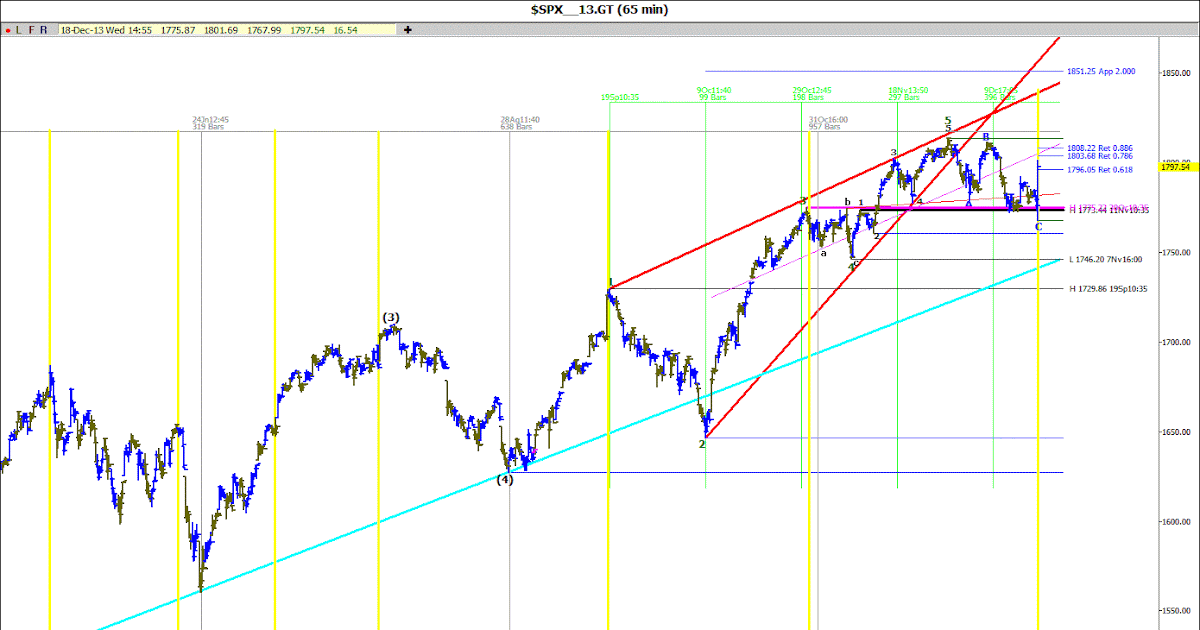Select the L 1746.20 7Nv16:00 level label
1200x630 pixels.
1105,260
